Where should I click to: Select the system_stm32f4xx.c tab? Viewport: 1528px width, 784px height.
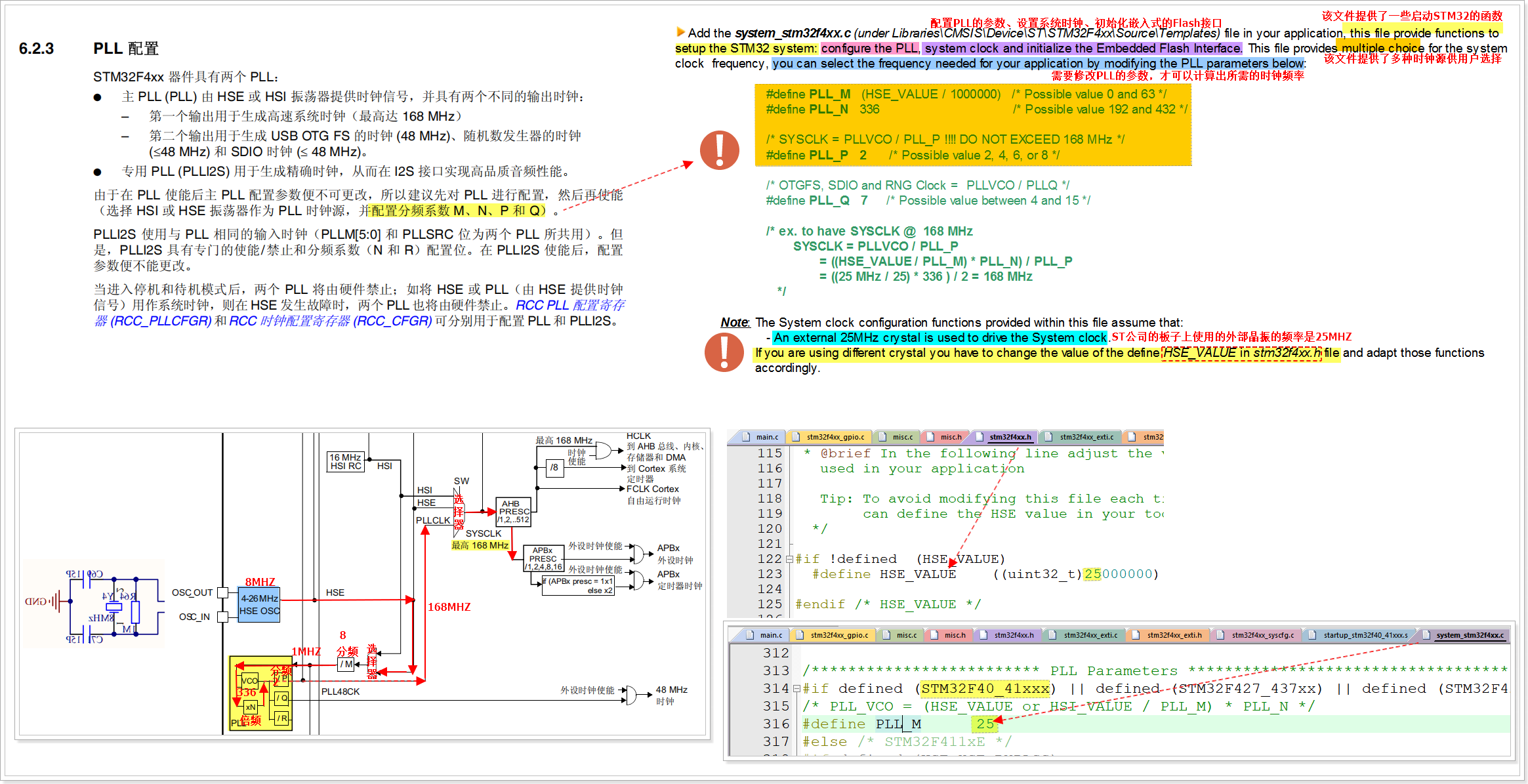1470,635
